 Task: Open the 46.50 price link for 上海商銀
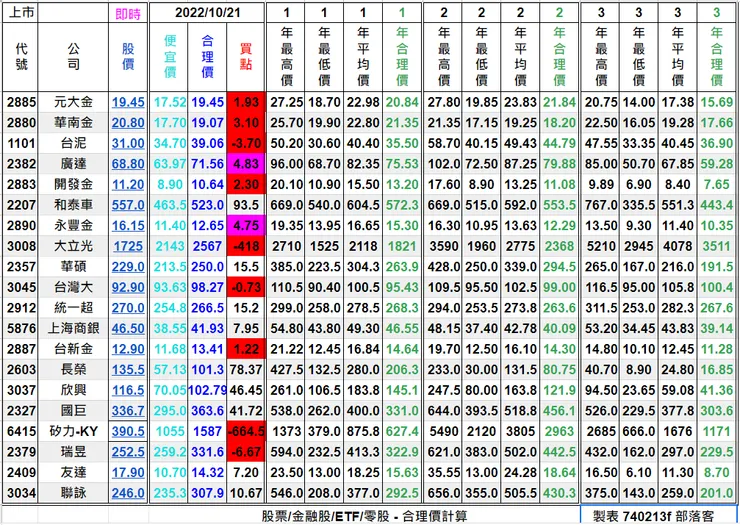[128, 329]
